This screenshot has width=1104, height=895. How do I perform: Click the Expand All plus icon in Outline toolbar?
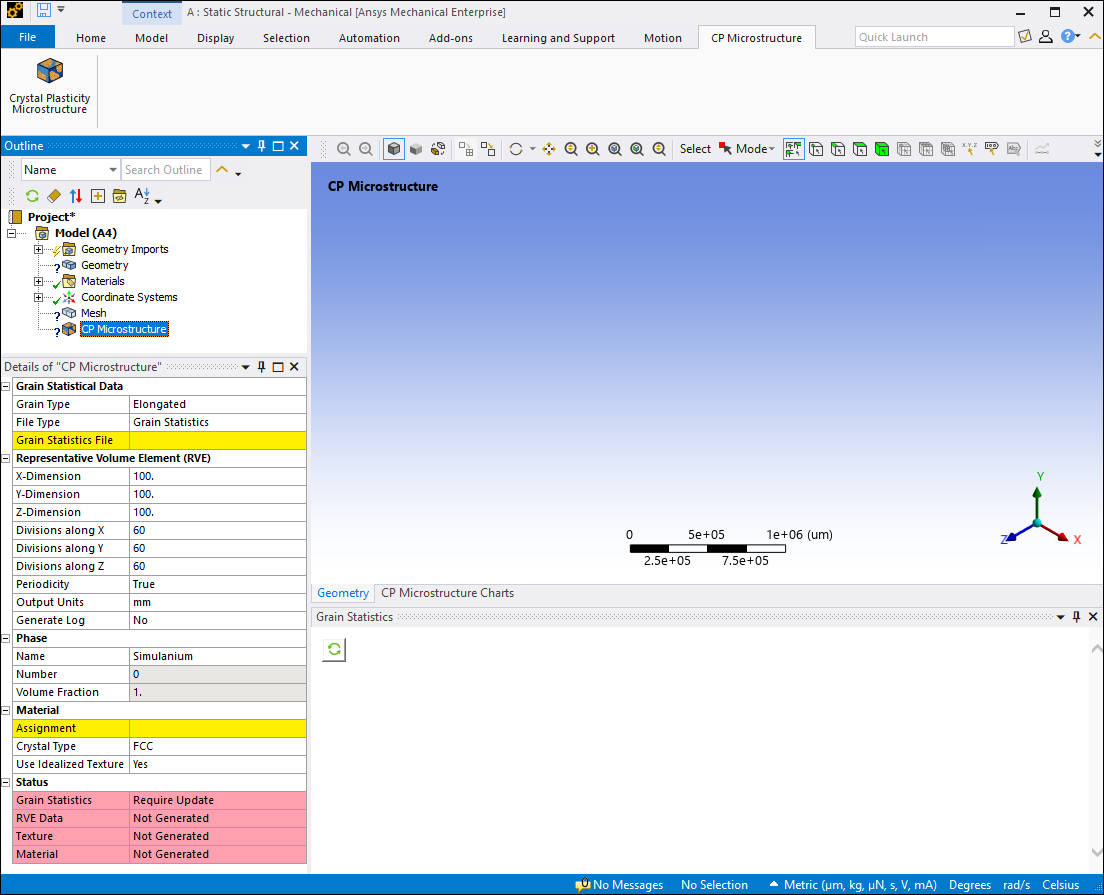click(x=97, y=196)
